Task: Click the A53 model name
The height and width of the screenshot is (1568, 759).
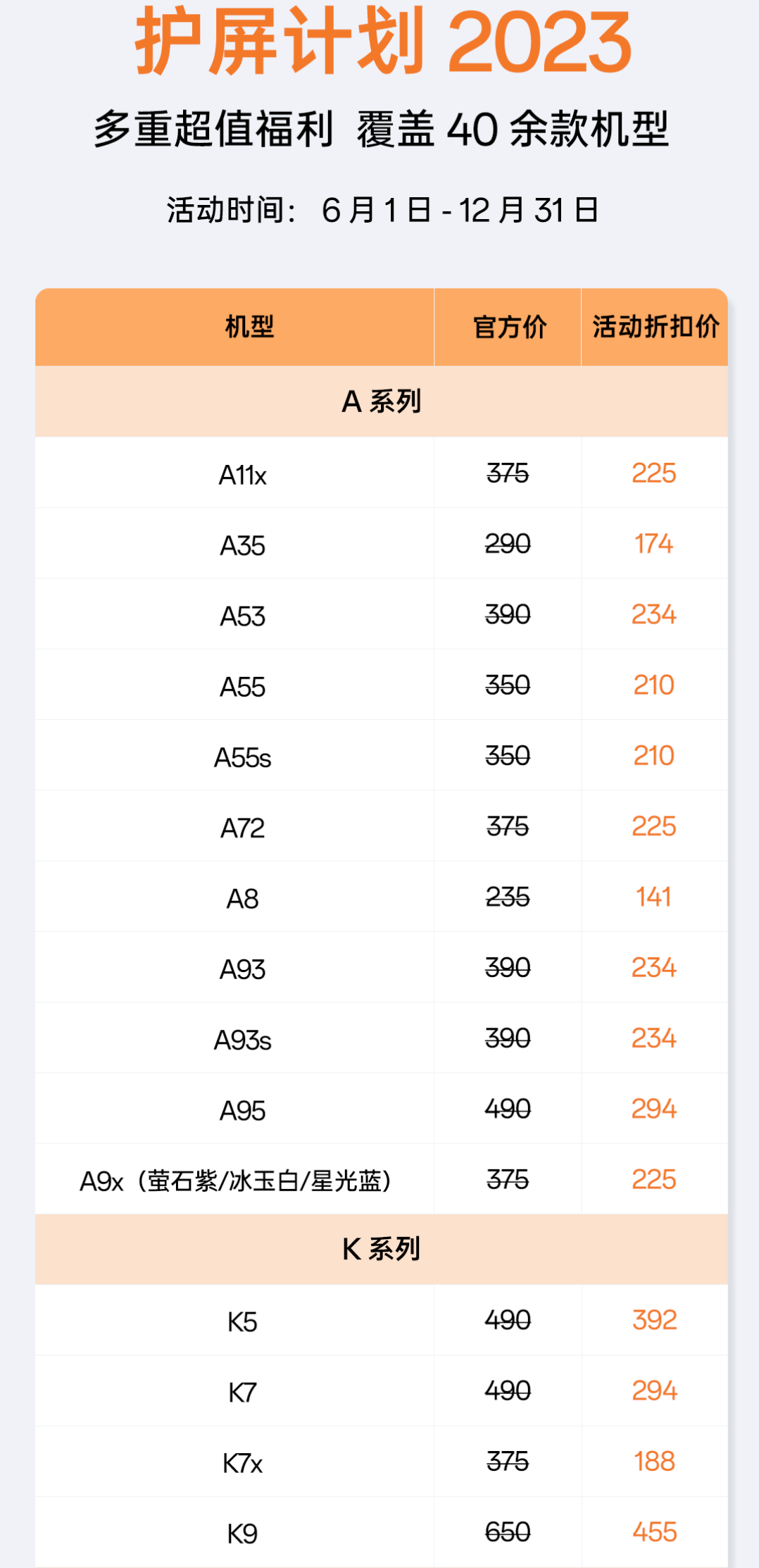Action: tap(242, 616)
